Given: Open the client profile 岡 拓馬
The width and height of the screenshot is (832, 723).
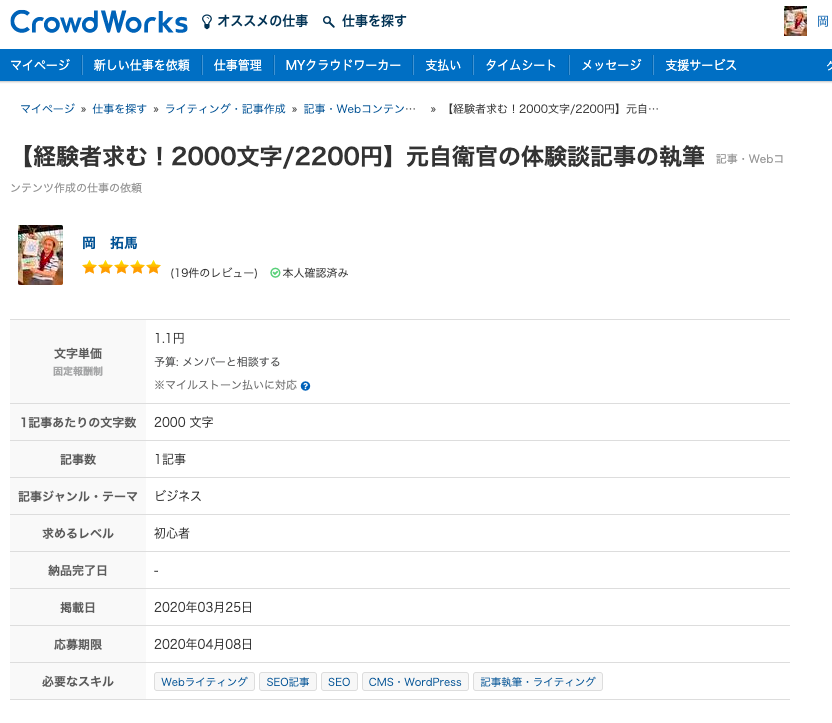Looking at the screenshot, I should point(112,242).
